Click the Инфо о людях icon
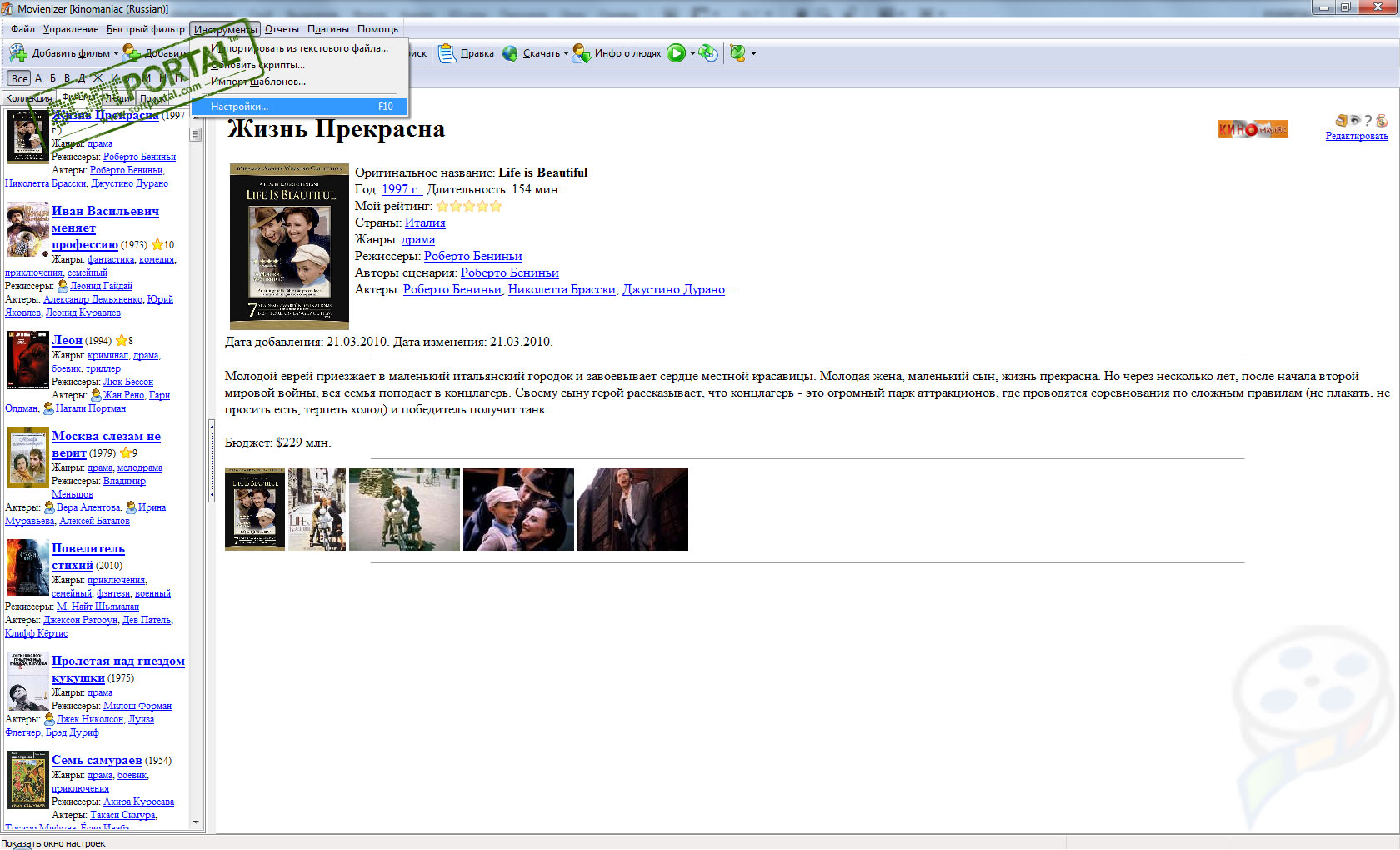1400x850 pixels. (582, 53)
